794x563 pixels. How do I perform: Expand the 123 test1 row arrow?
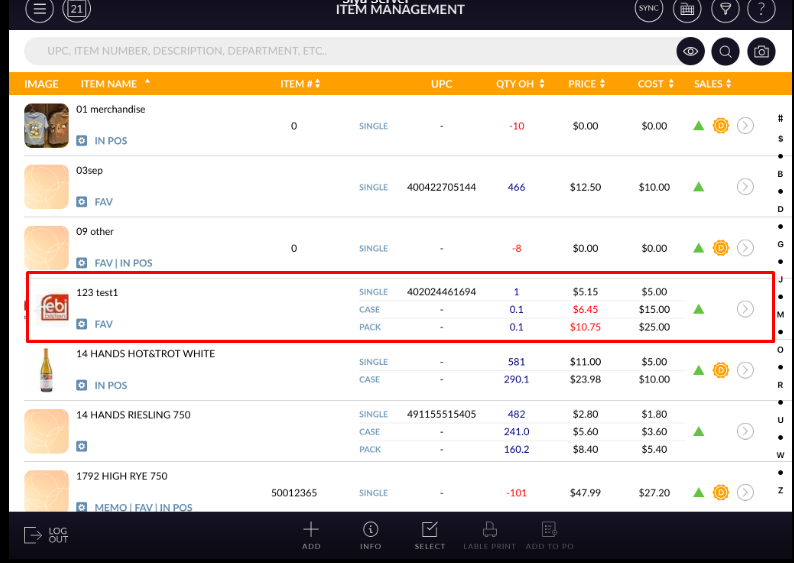click(745, 309)
